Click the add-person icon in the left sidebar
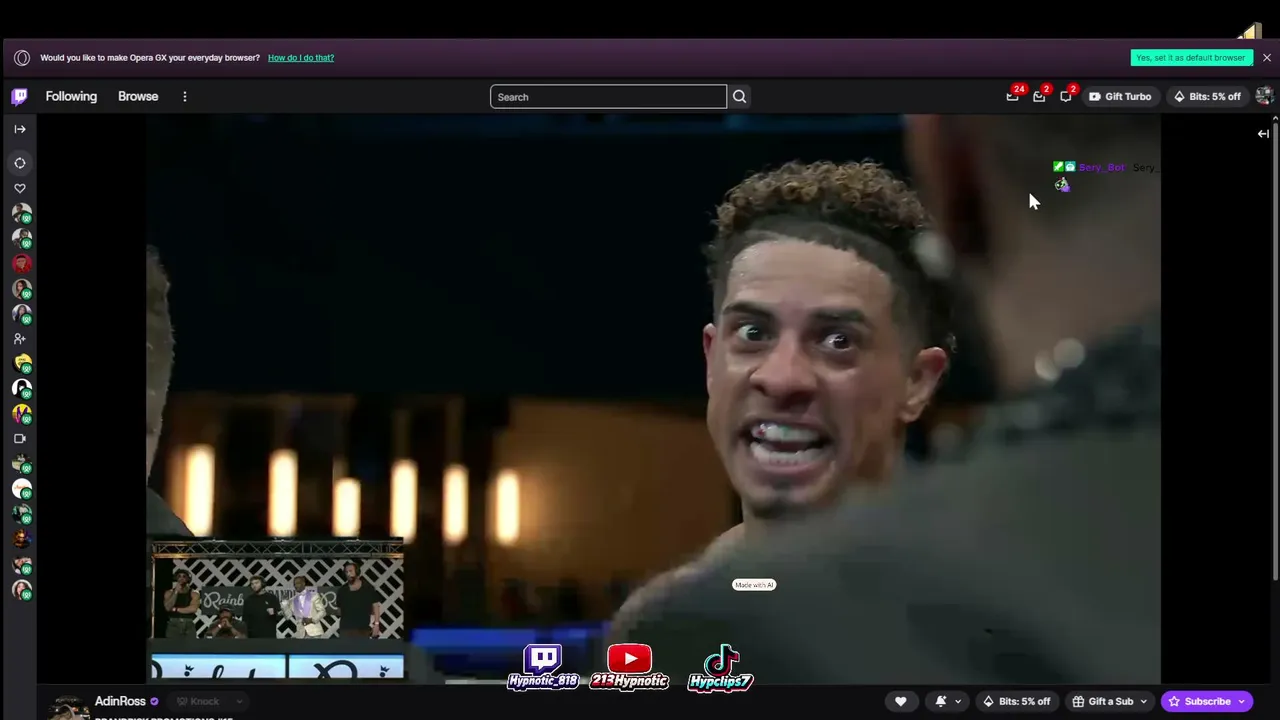This screenshot has height=720, width=1280. pos(20,339)
